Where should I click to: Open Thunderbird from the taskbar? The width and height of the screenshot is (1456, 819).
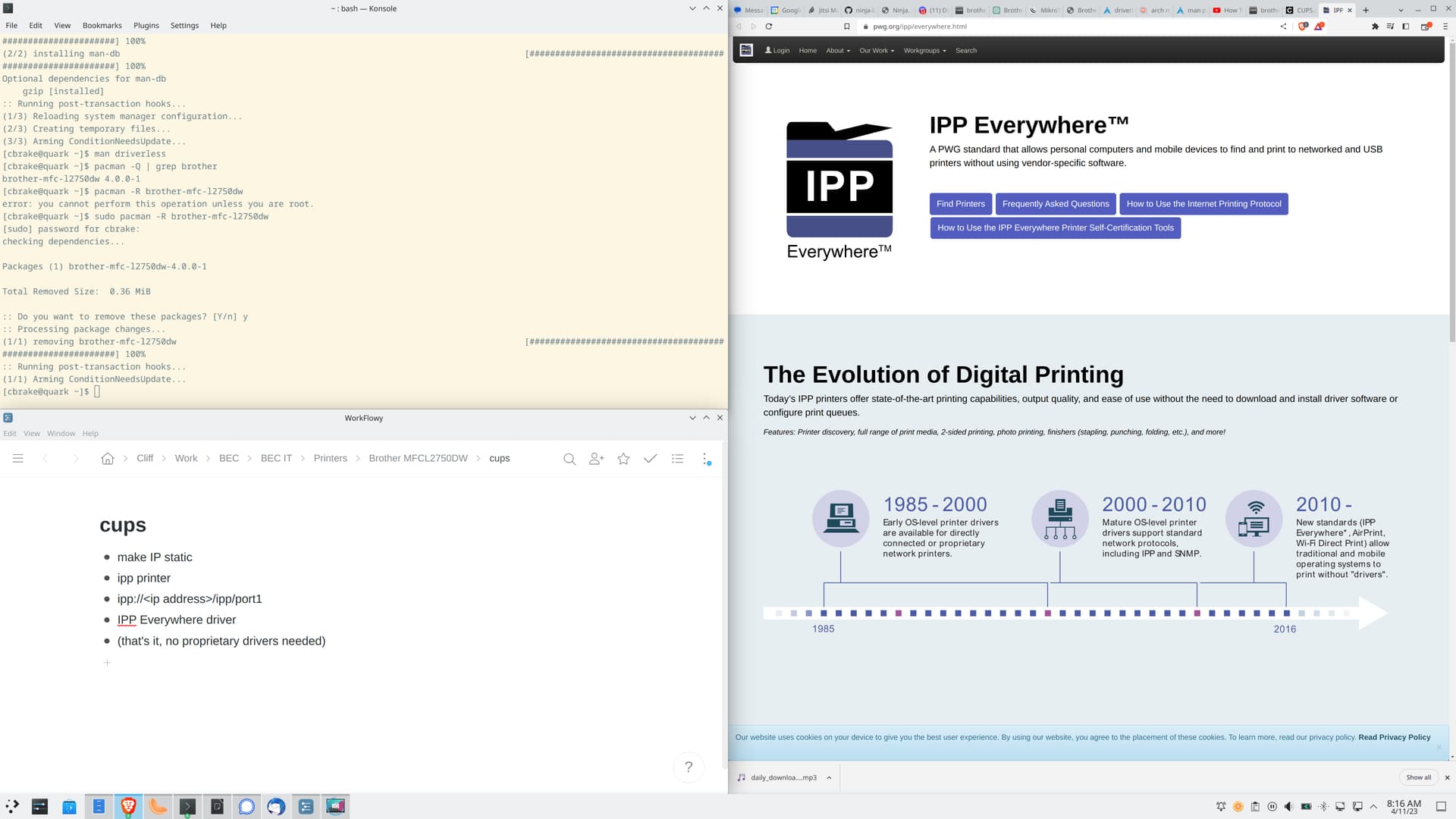tap(276, 806)
